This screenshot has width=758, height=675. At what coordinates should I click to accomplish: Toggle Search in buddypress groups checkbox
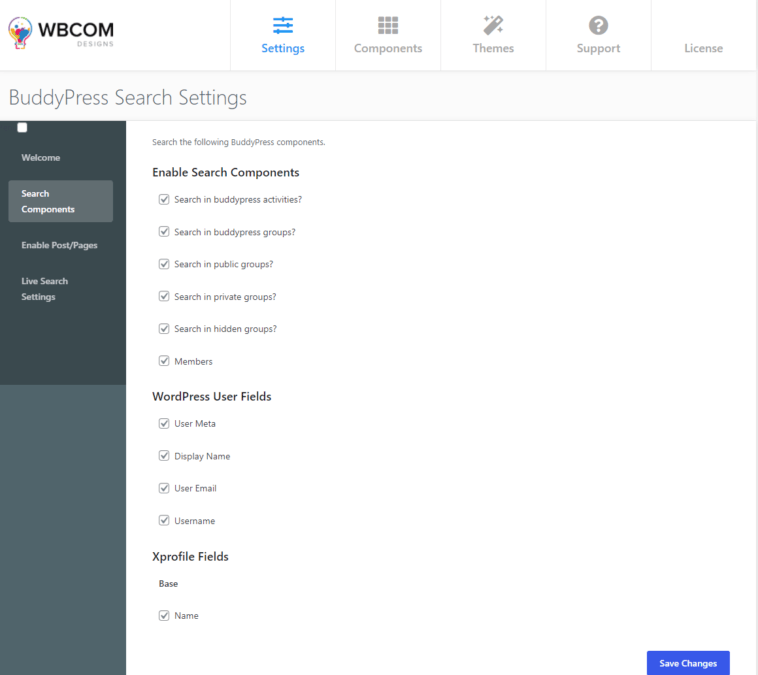click(x=164, y=232)
